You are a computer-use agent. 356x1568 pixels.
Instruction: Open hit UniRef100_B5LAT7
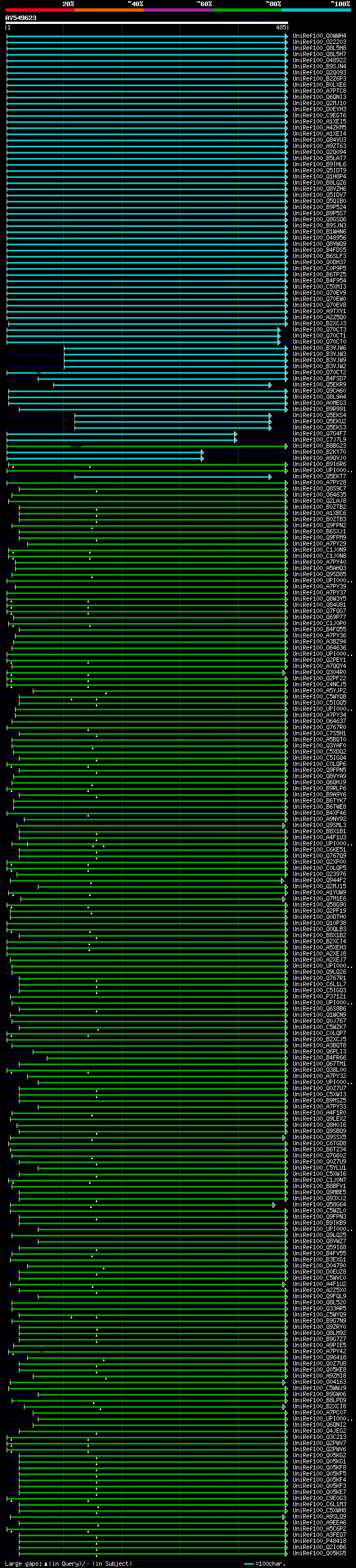[319, 159]
